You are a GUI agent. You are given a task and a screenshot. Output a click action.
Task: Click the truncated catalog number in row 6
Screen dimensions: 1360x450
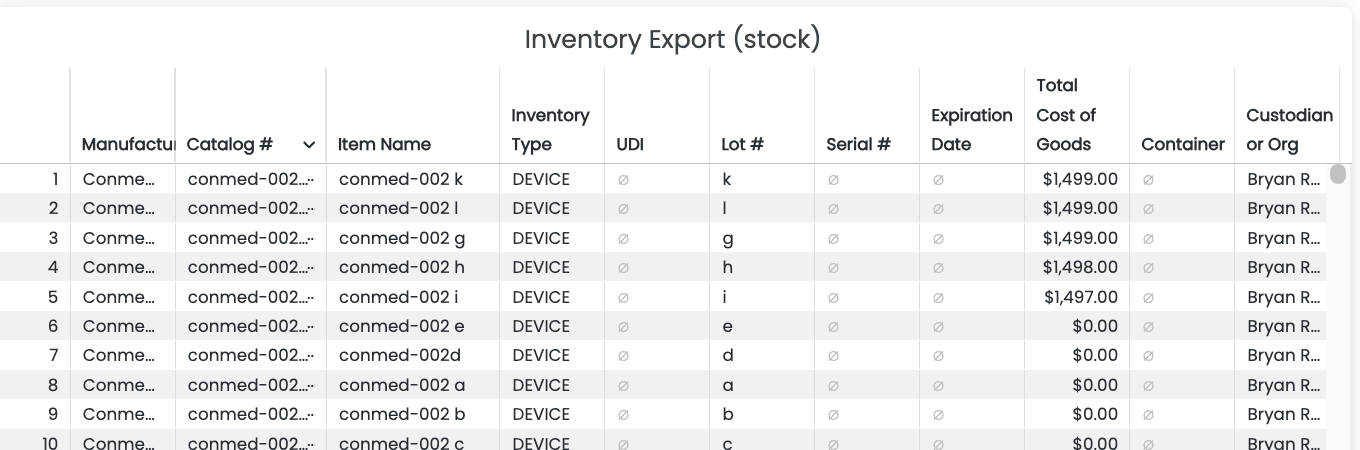[x=250, y=327]
